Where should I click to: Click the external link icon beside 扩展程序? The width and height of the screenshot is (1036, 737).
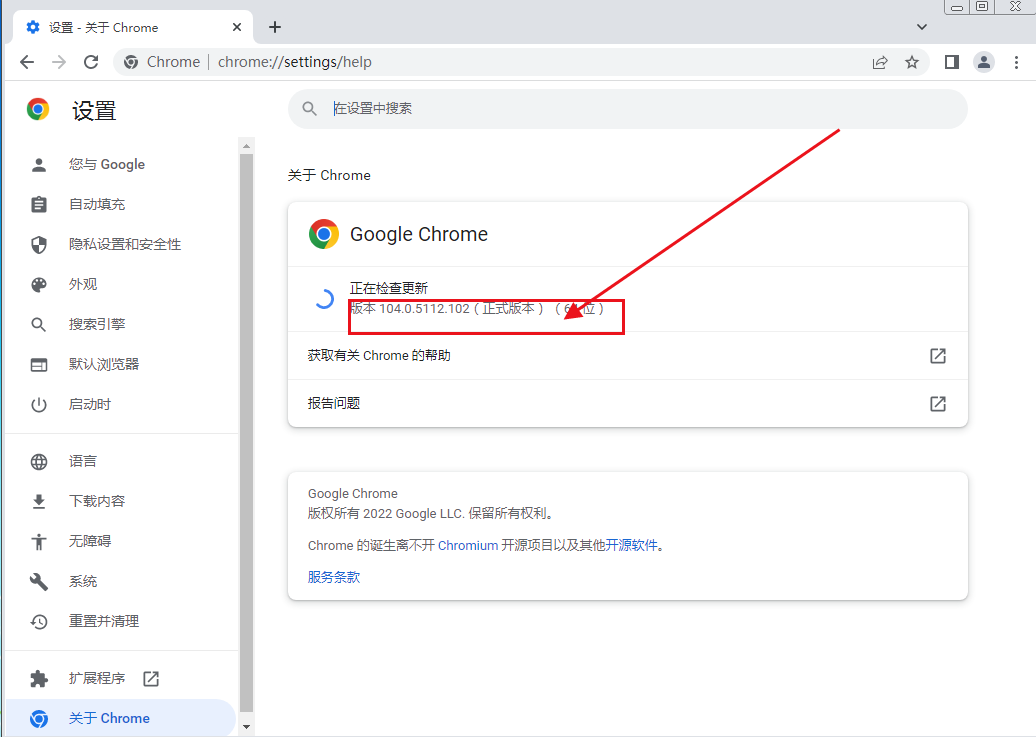click(151, 678)
